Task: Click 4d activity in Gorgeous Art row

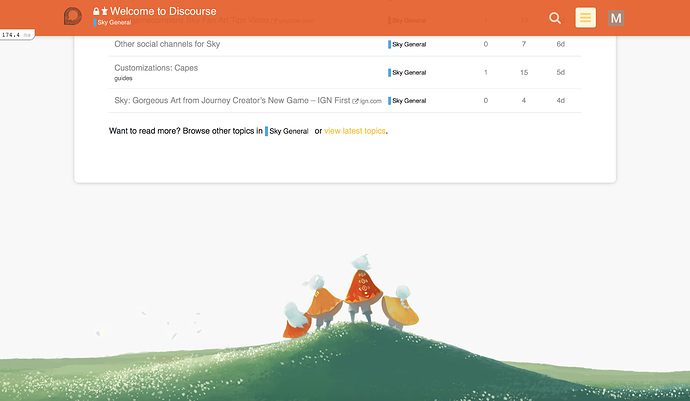Action: pyautogui.click(x=560, y=100)
